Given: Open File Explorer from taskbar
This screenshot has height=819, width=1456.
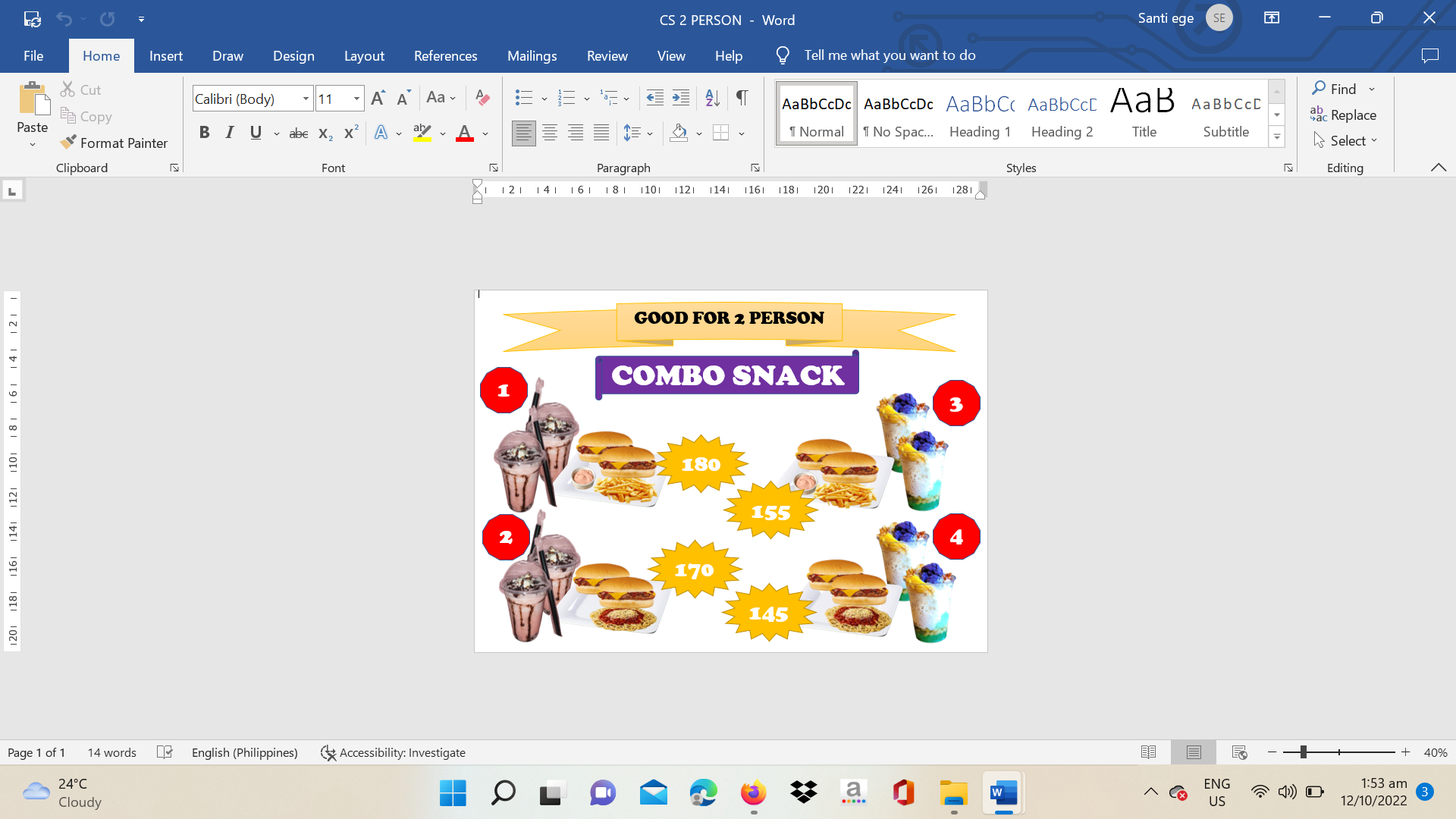Looking at the screenshot, I should click(953, 793).
